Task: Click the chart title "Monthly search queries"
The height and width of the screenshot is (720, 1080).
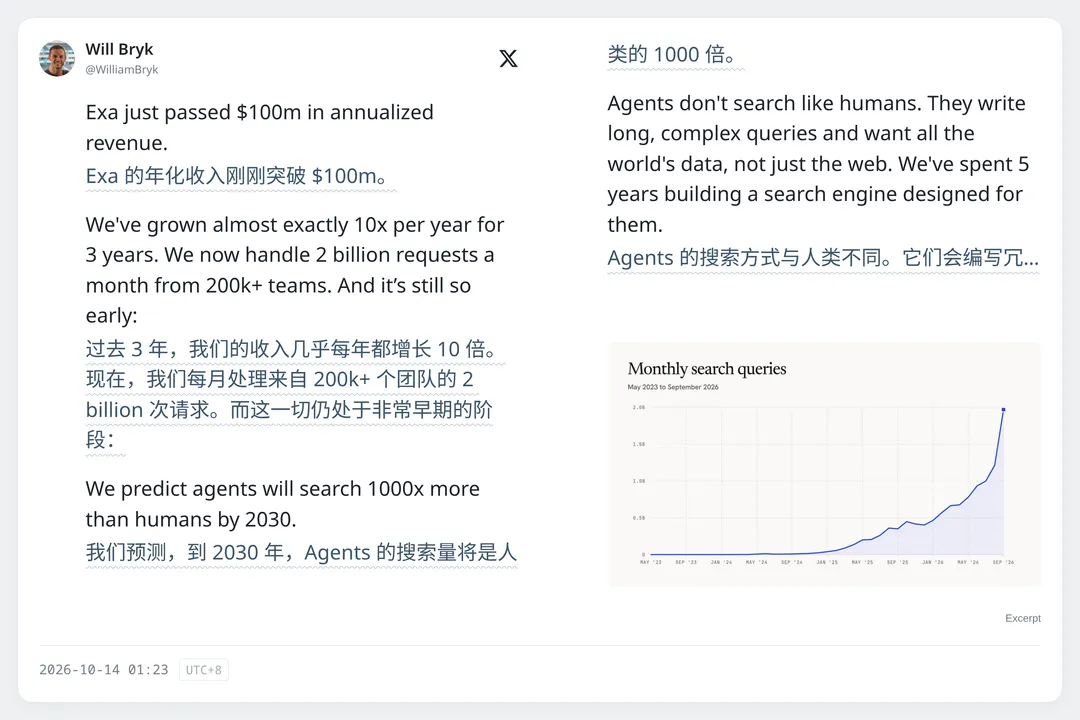Action: pos(707,369)
